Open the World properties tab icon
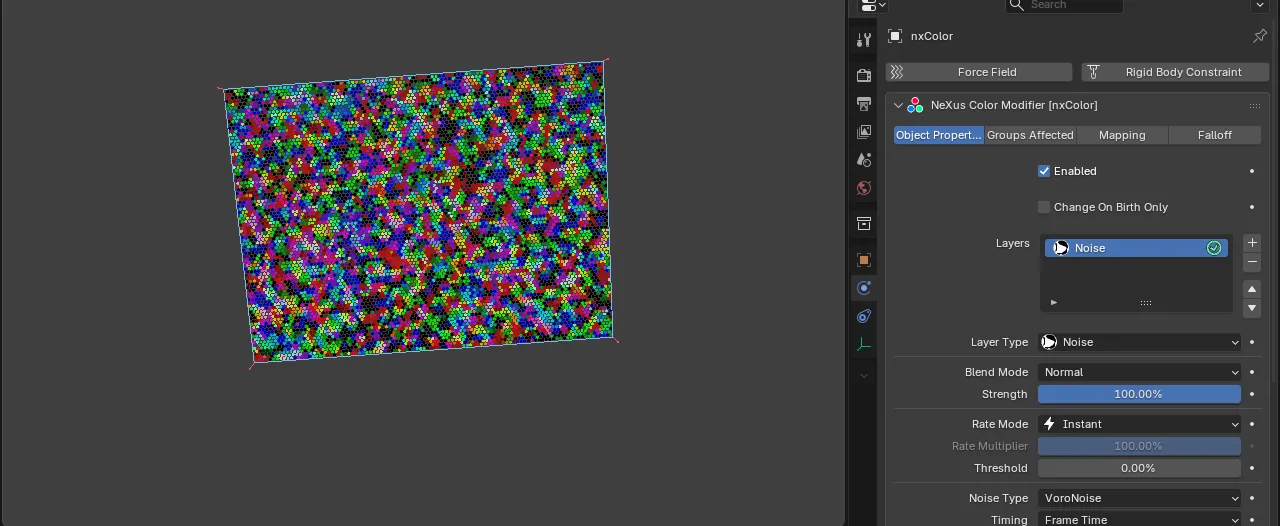The image size is (1280, 526). pyautogui.click(x=864, y=188)
